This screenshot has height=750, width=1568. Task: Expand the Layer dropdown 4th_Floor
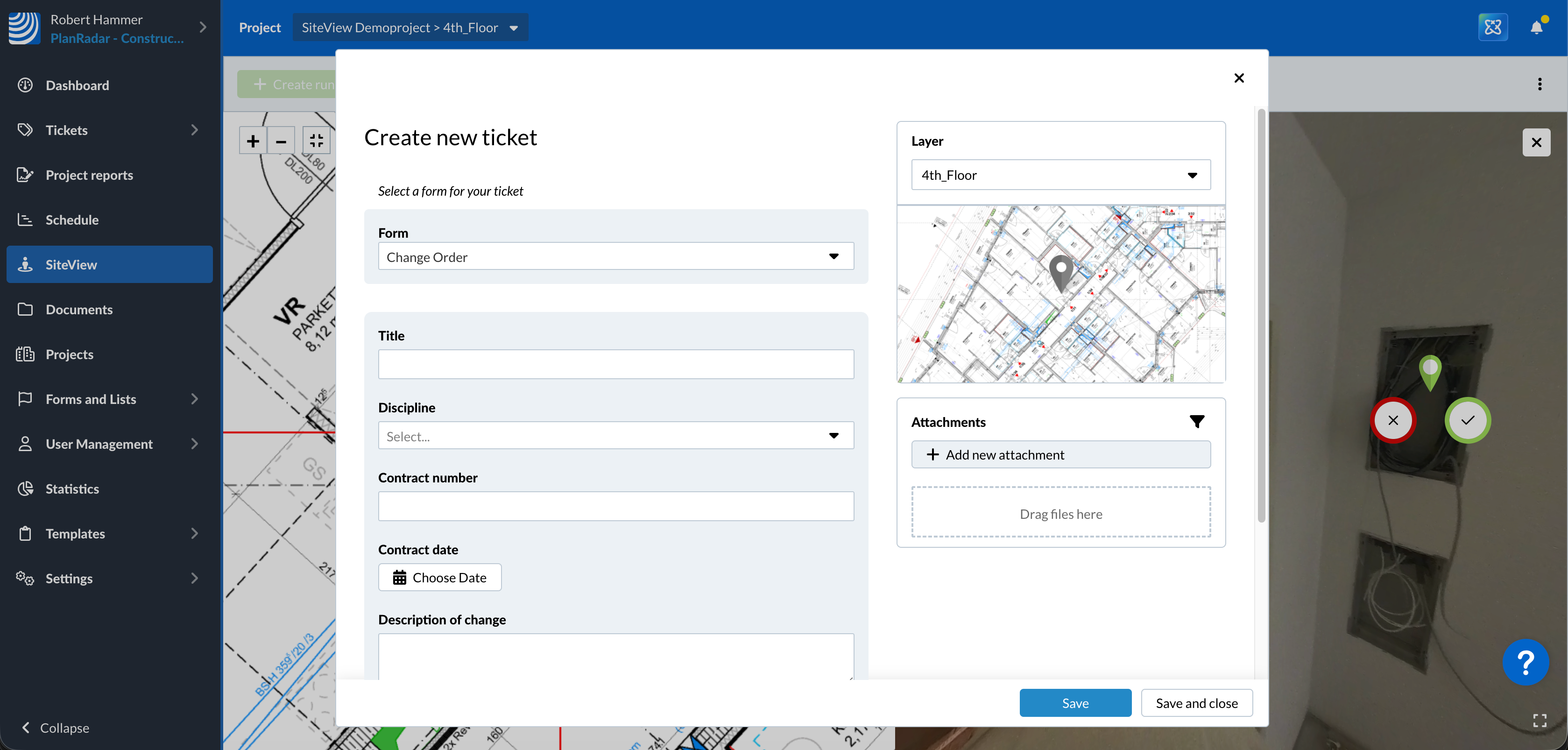point(1060,175)
